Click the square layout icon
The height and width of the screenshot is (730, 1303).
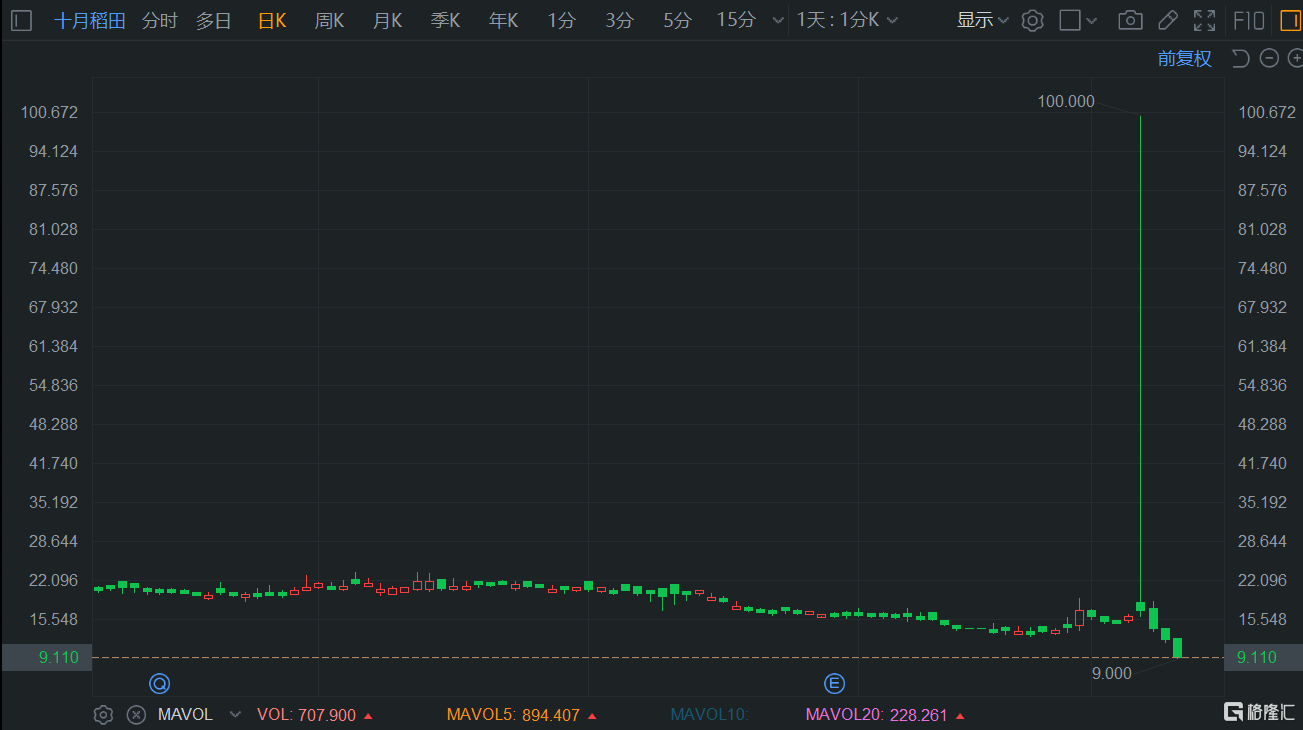1070,20
